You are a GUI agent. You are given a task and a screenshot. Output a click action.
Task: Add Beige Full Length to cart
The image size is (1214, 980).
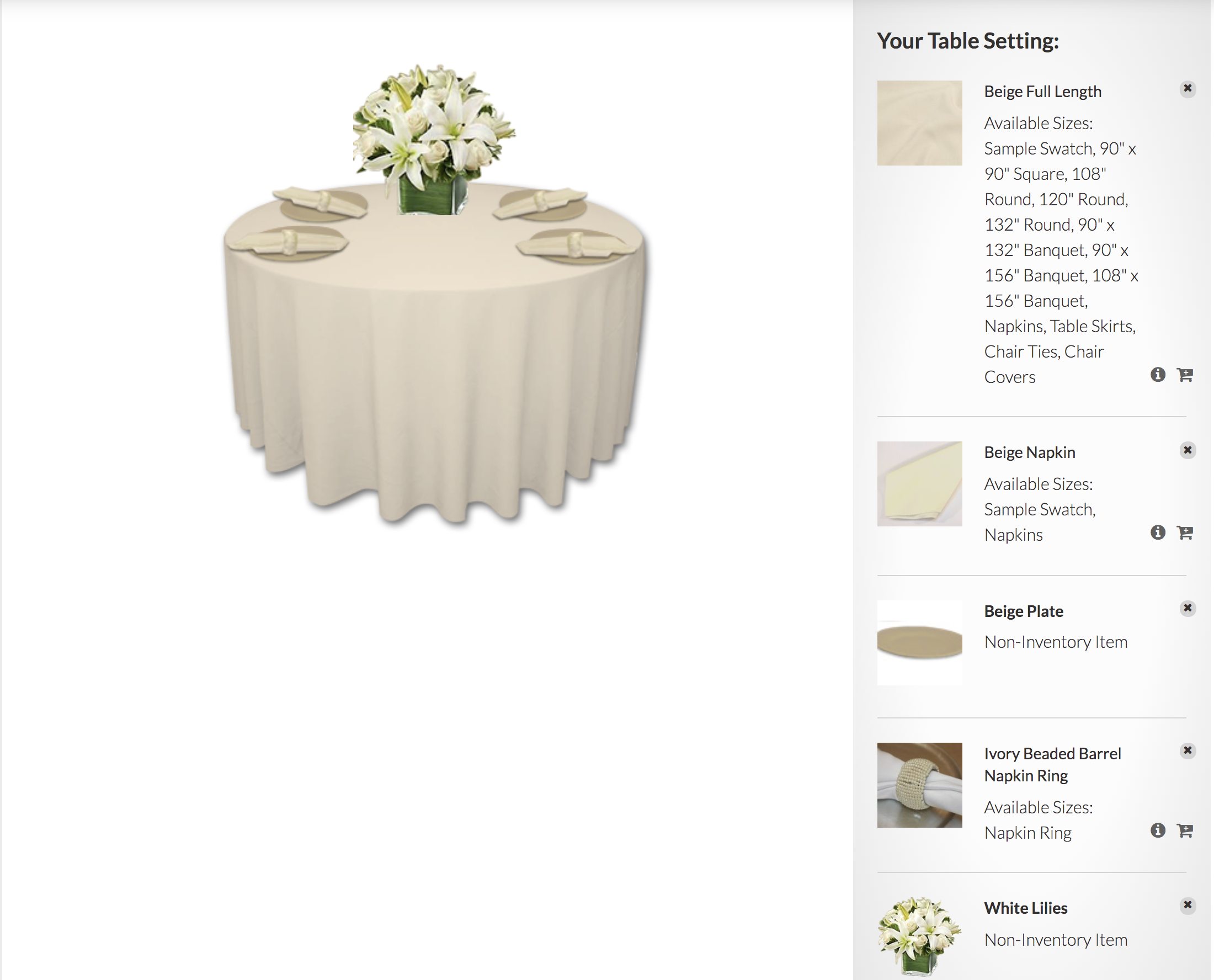tap(1185, 374)
